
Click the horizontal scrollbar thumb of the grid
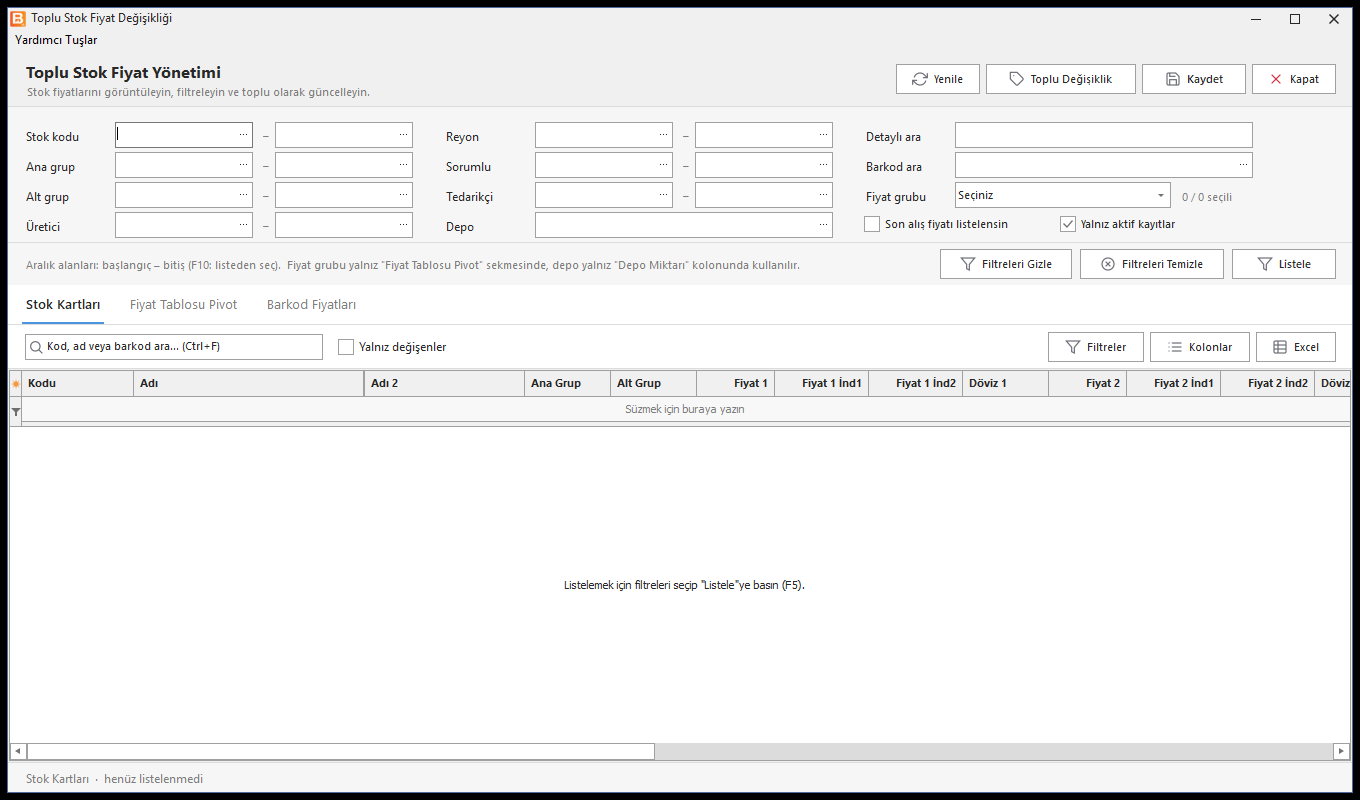click(341, 751)
